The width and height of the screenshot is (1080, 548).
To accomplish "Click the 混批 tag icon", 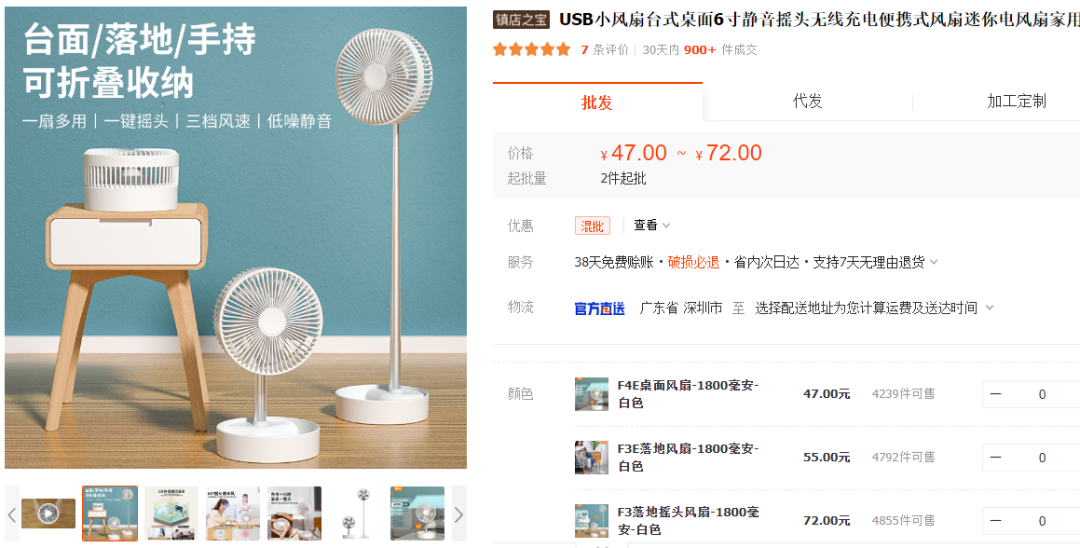I will 592,226.
